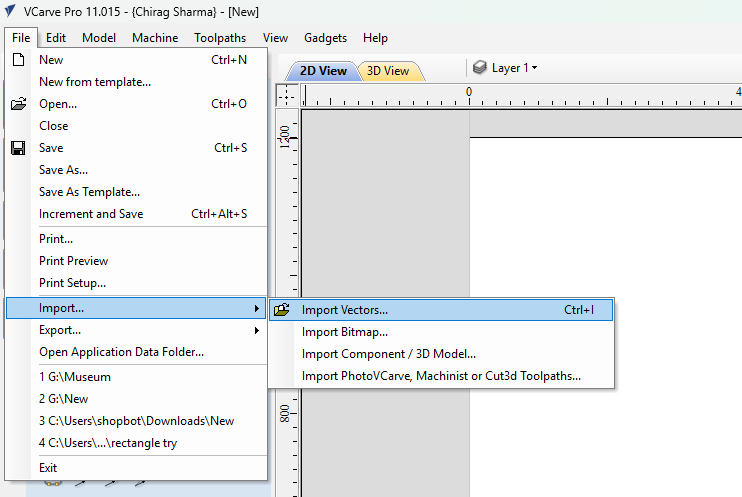Viewport: 742px width, 497px height.
Task: Open the Layer 1 dropdown
Action: 514,68
